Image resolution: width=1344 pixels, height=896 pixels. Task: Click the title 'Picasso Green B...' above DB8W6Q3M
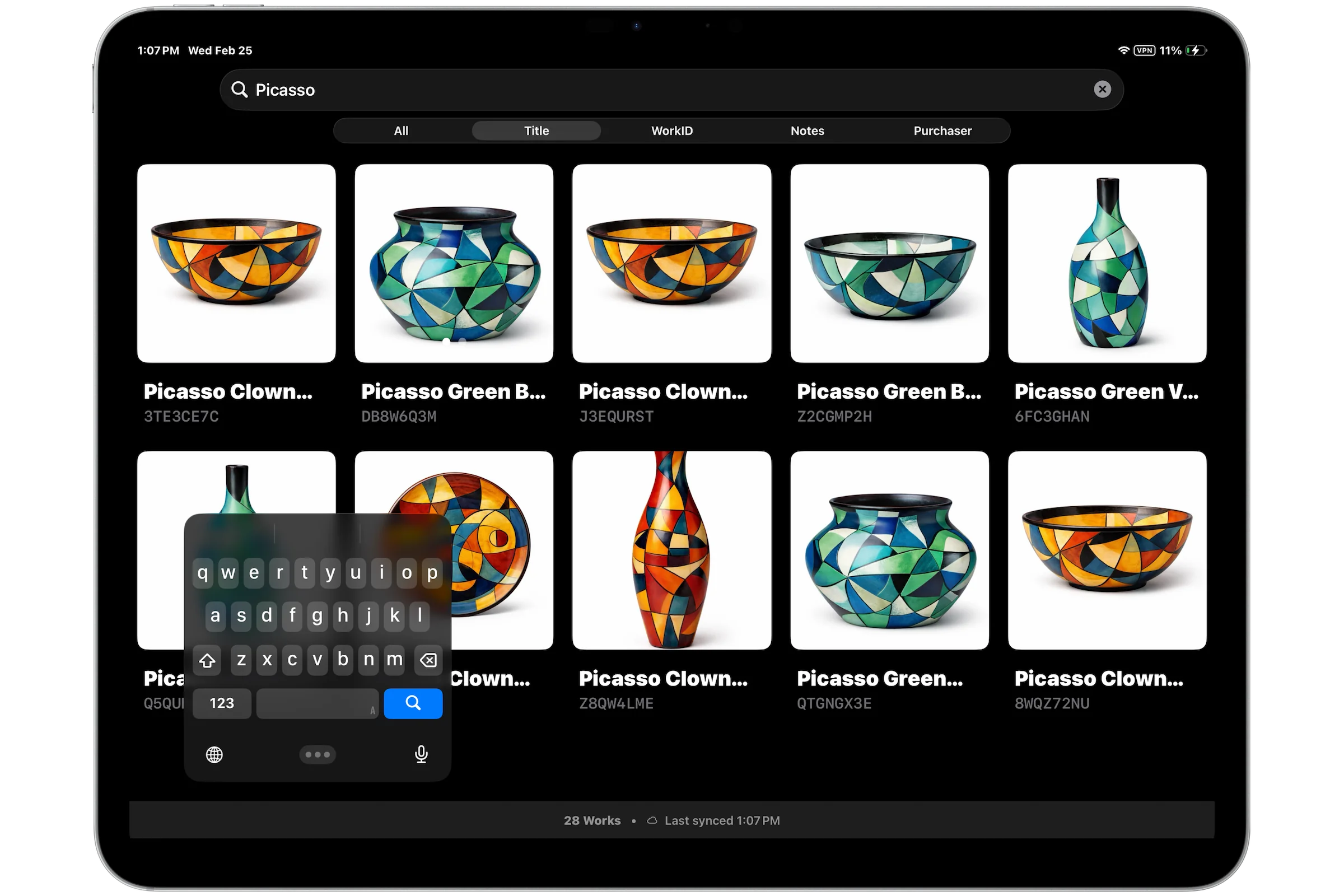[453, 391]
